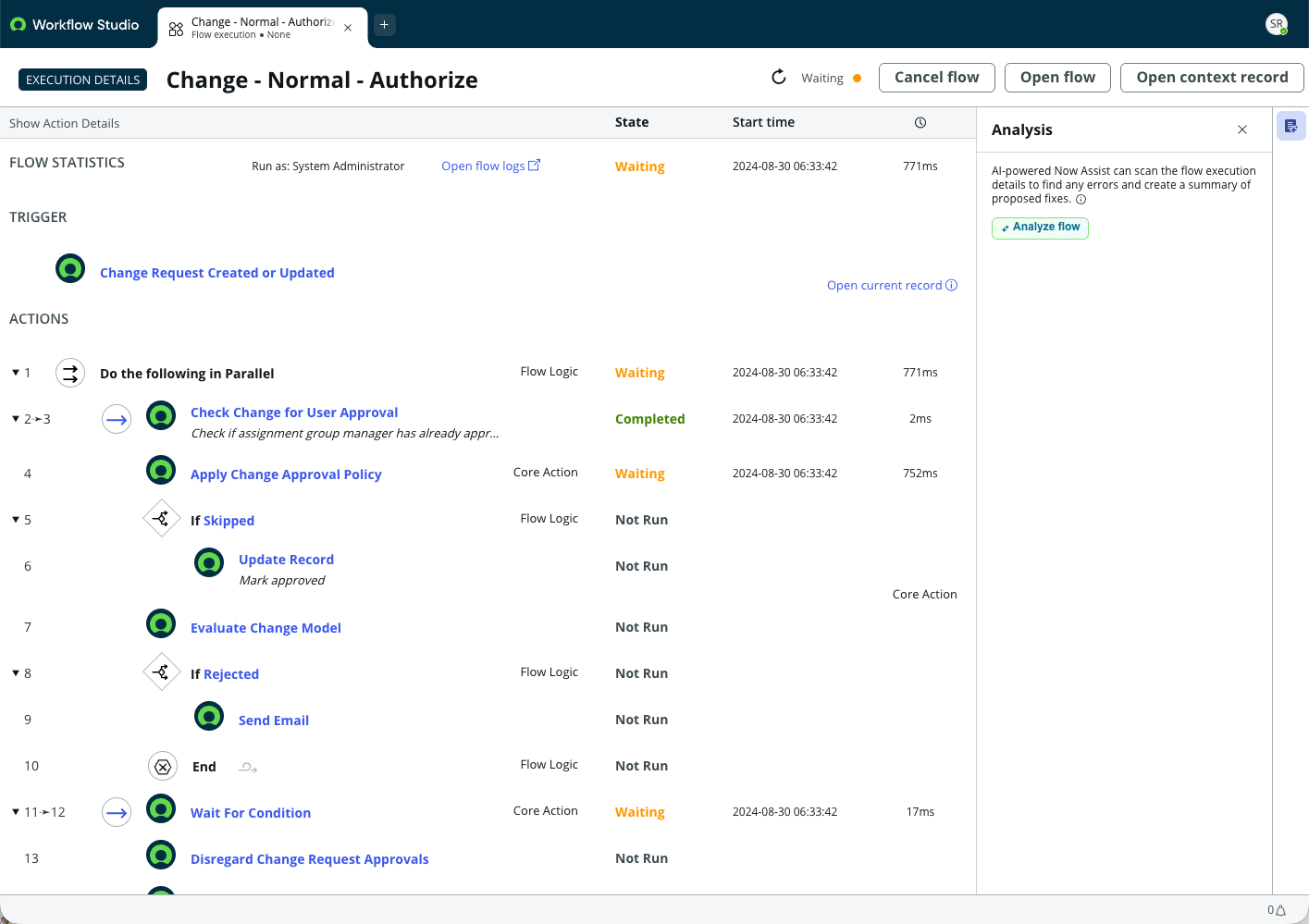The width and height of the screenshot is (1309, 924).
Task: Click the Workflow Studio logo icon
Action: tap(18, 25)
